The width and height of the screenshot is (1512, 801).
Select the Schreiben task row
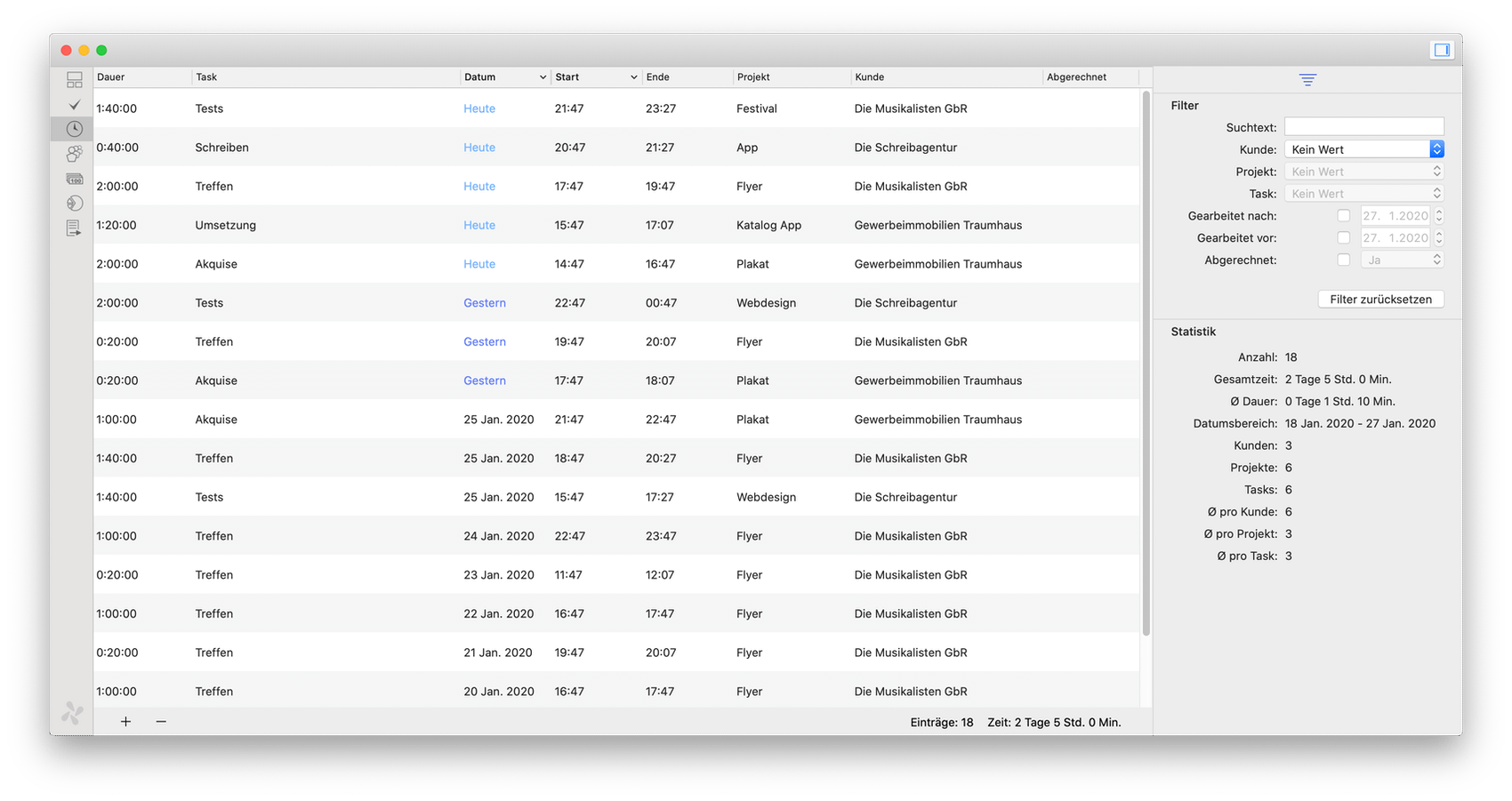(616, 148)
